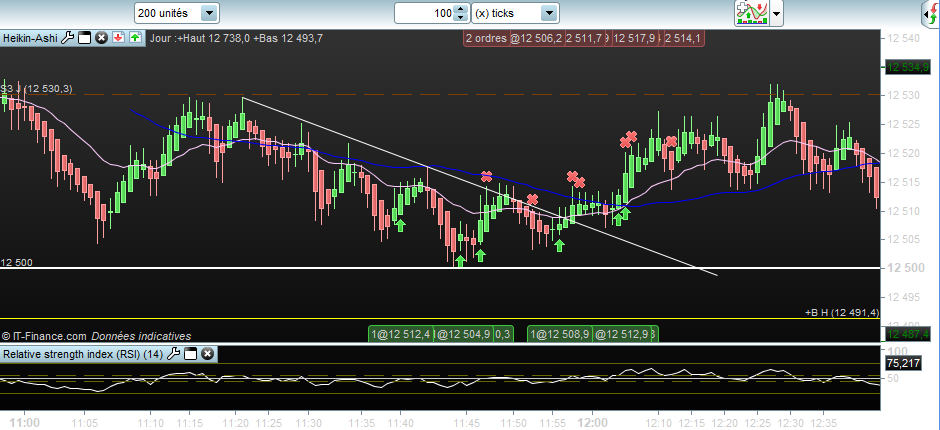Open the 200 unités dropdown
Screen dimensions: 940x430
pyautogui.click(x=177, y=13)
